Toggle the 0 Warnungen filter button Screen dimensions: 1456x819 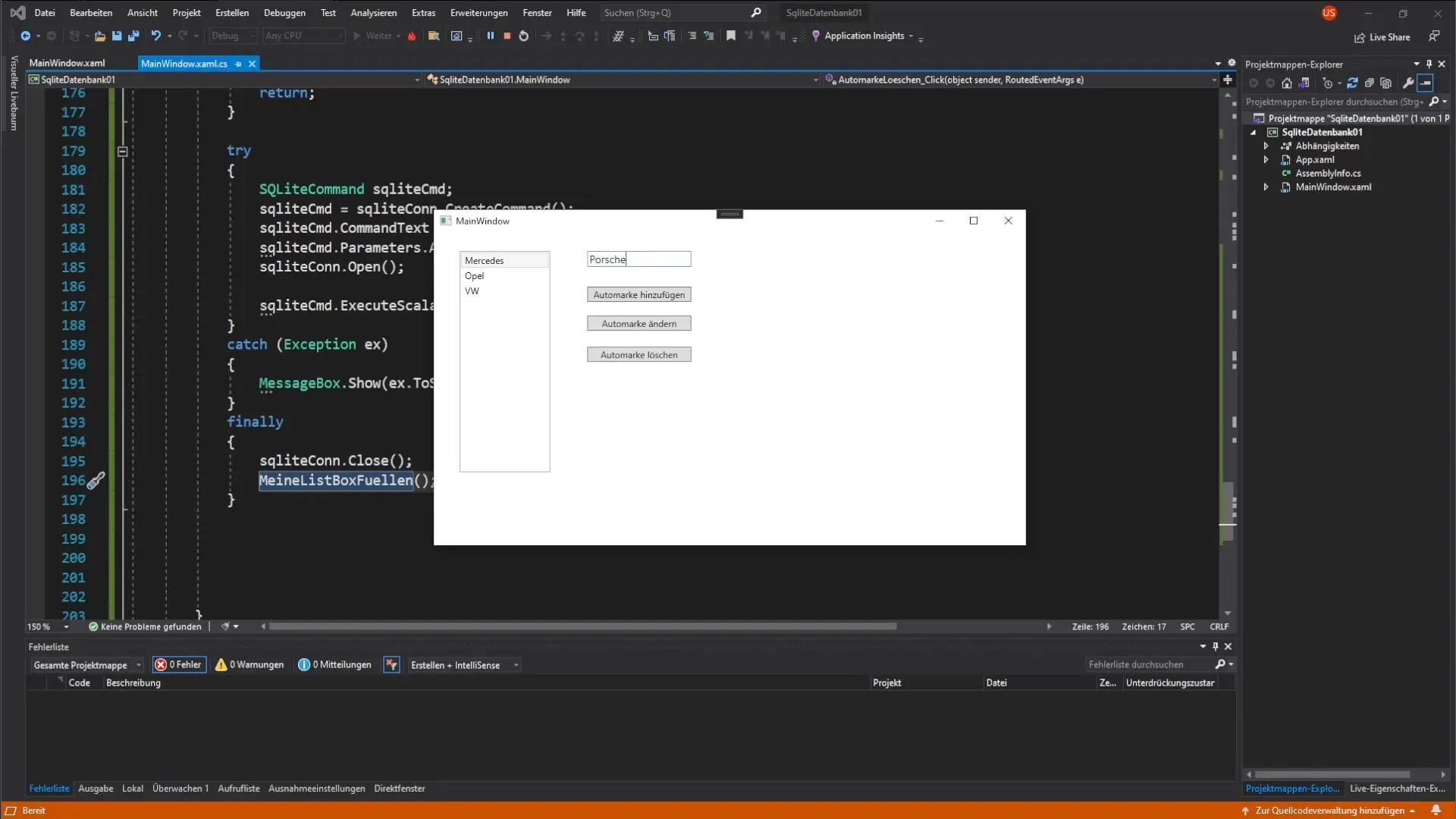(x=249, y=665)
